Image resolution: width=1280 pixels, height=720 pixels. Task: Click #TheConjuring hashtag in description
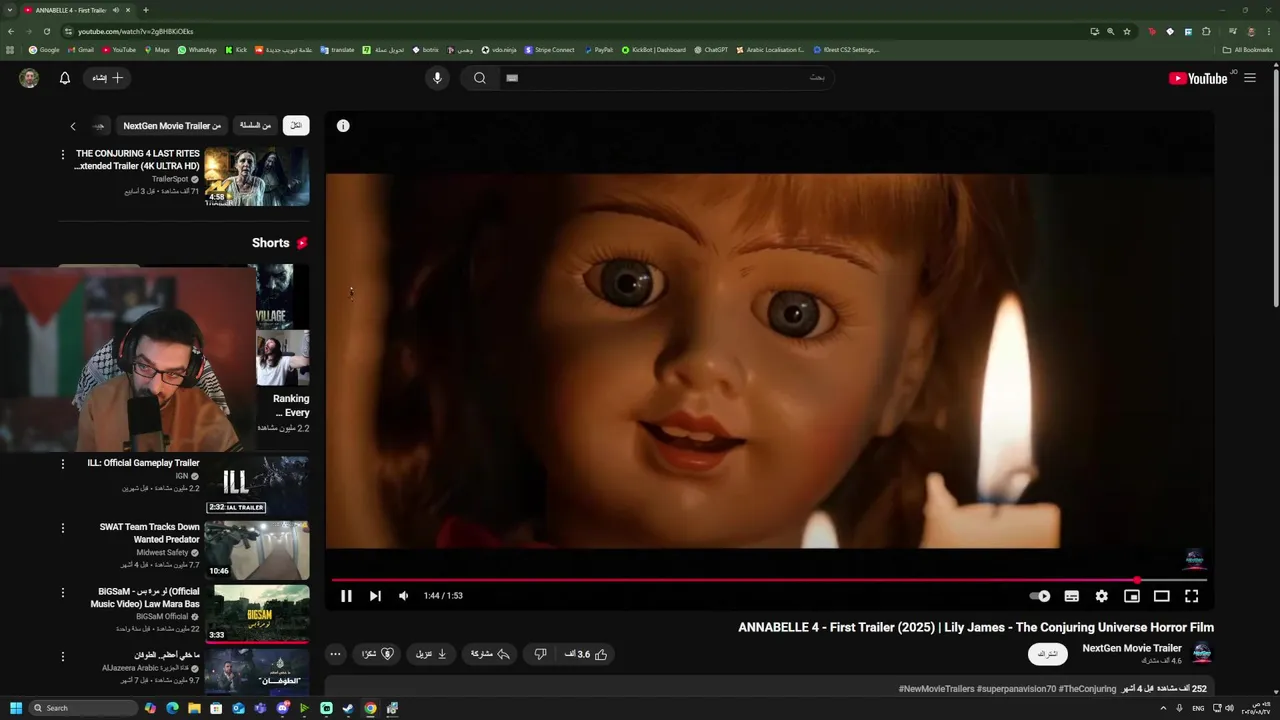[1087, 689]
